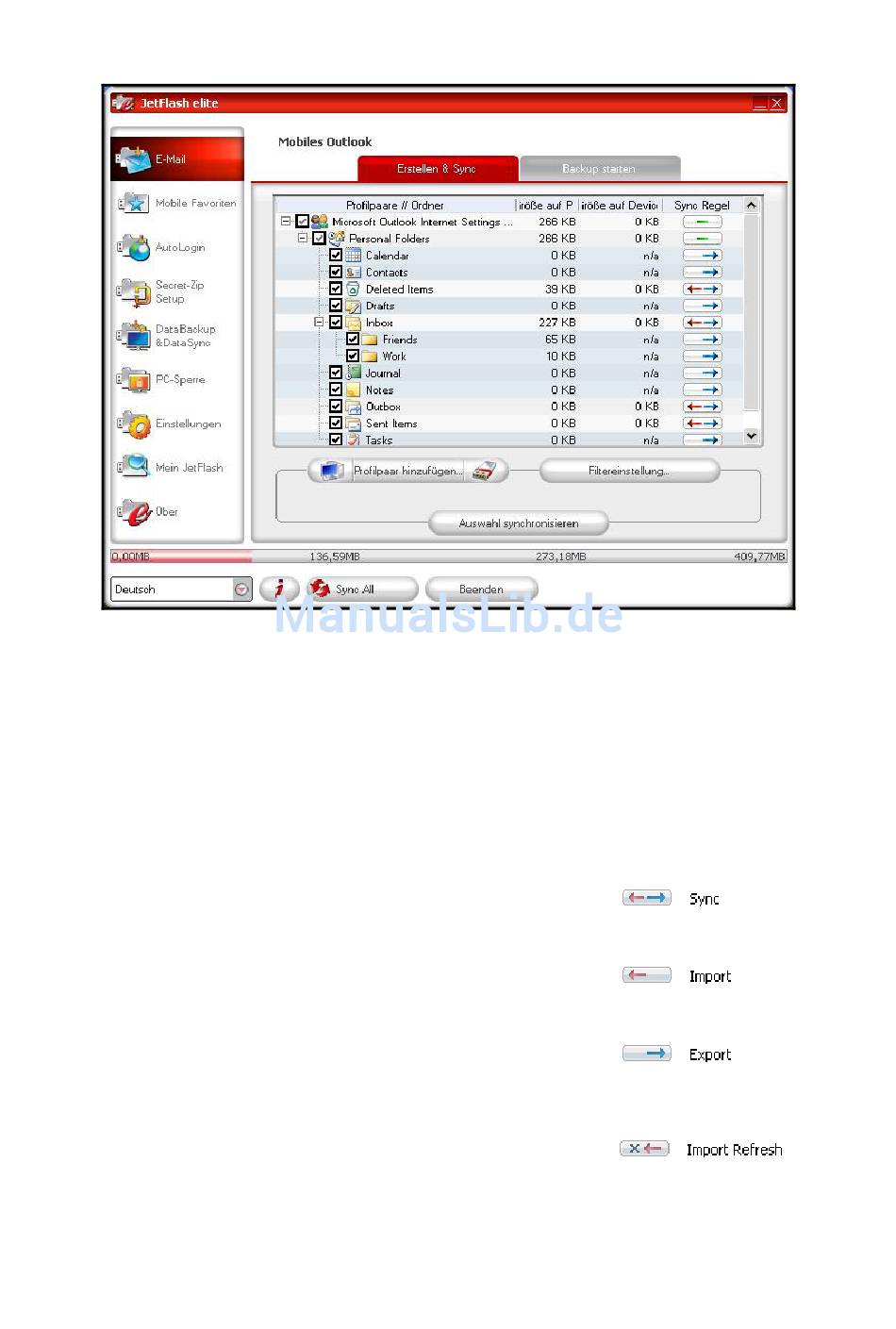
Task: Click the storage capacity usage bar
Action: pos(449,557)
